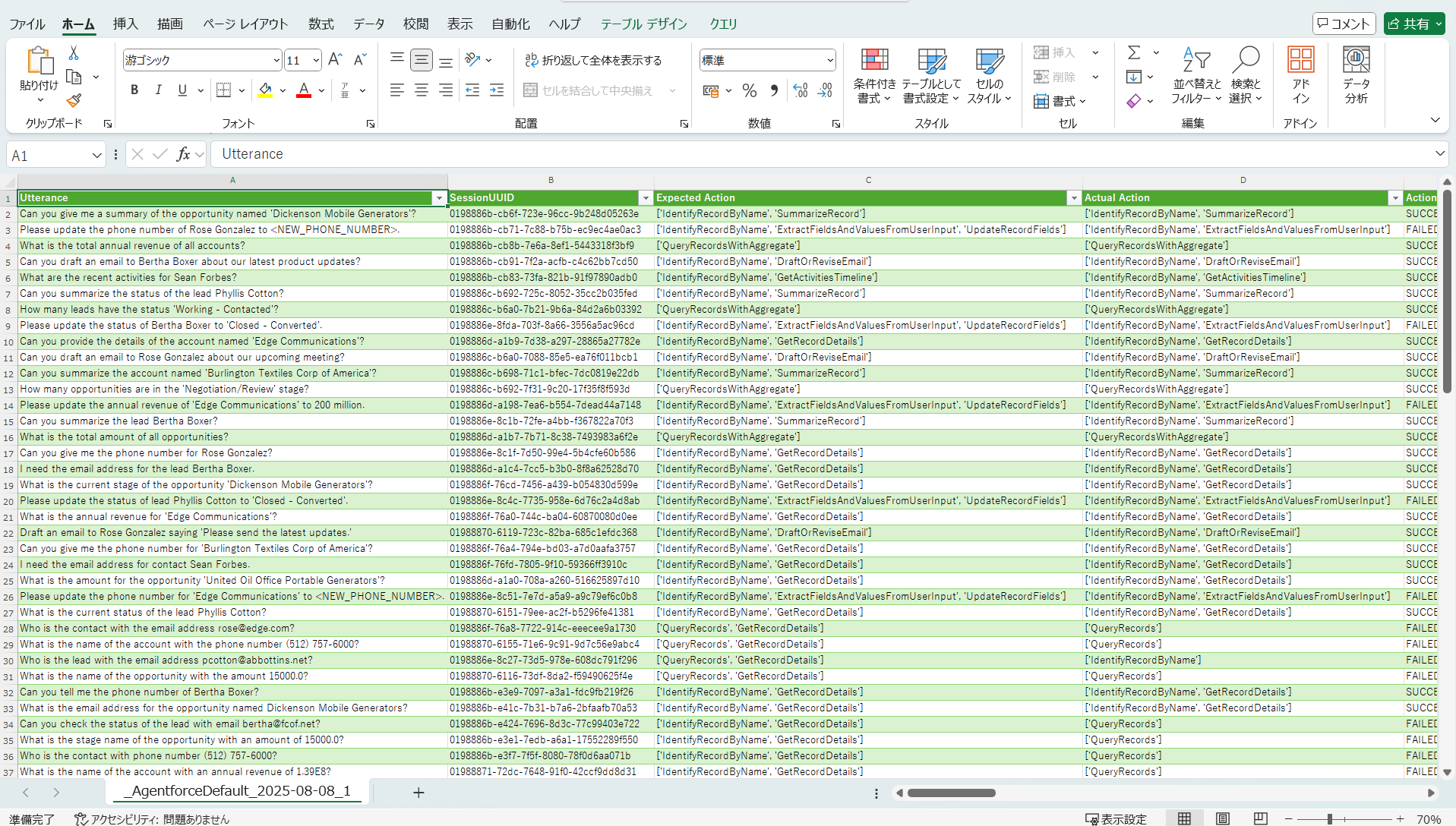The height and width of the screenshot is (826, 1456).
Task: Open 表示設定 (Display Settings) in status bar
Action: 1116,819
